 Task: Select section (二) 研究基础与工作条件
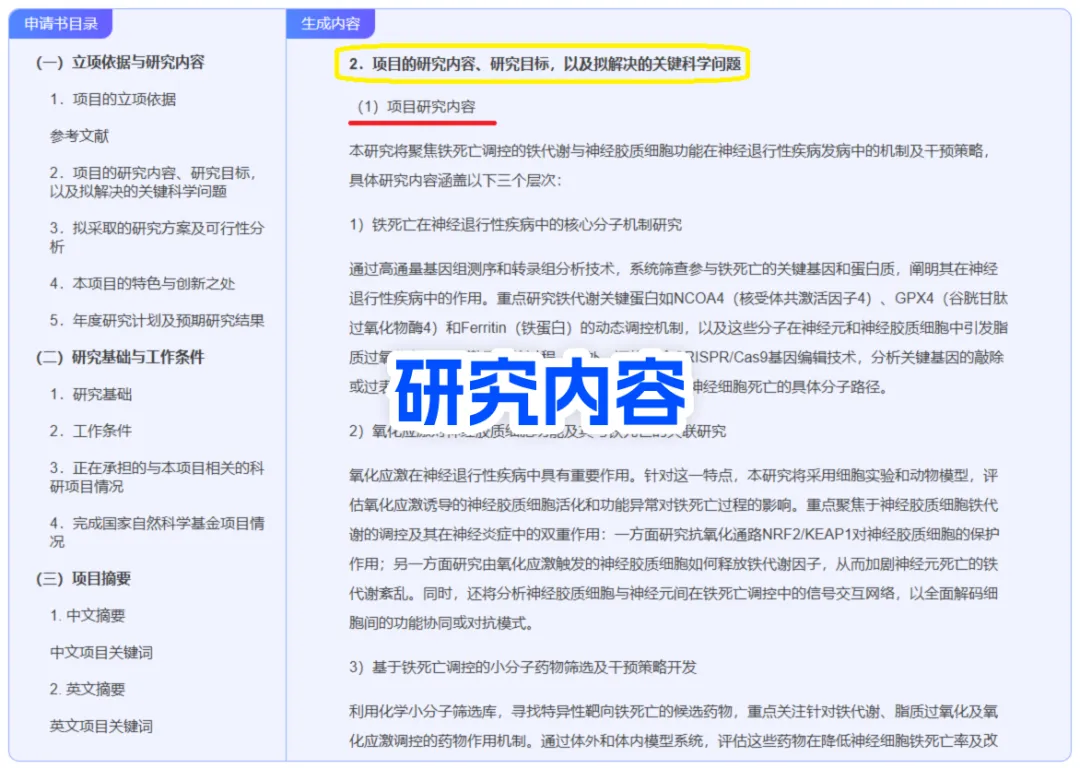[121, 357]
